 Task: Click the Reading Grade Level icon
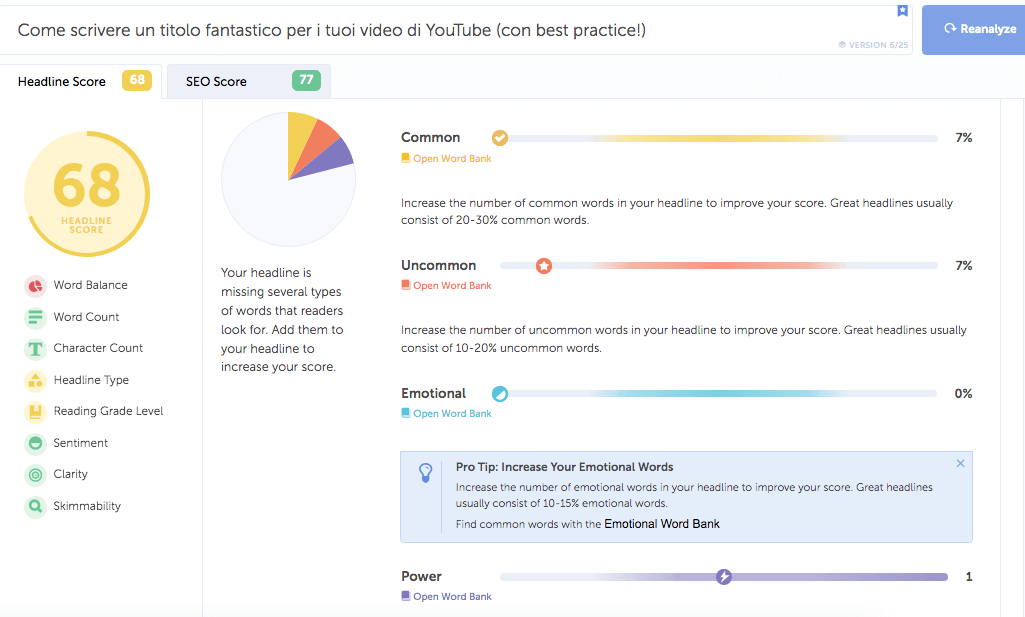pyautogui.click(x=36, y=412)
